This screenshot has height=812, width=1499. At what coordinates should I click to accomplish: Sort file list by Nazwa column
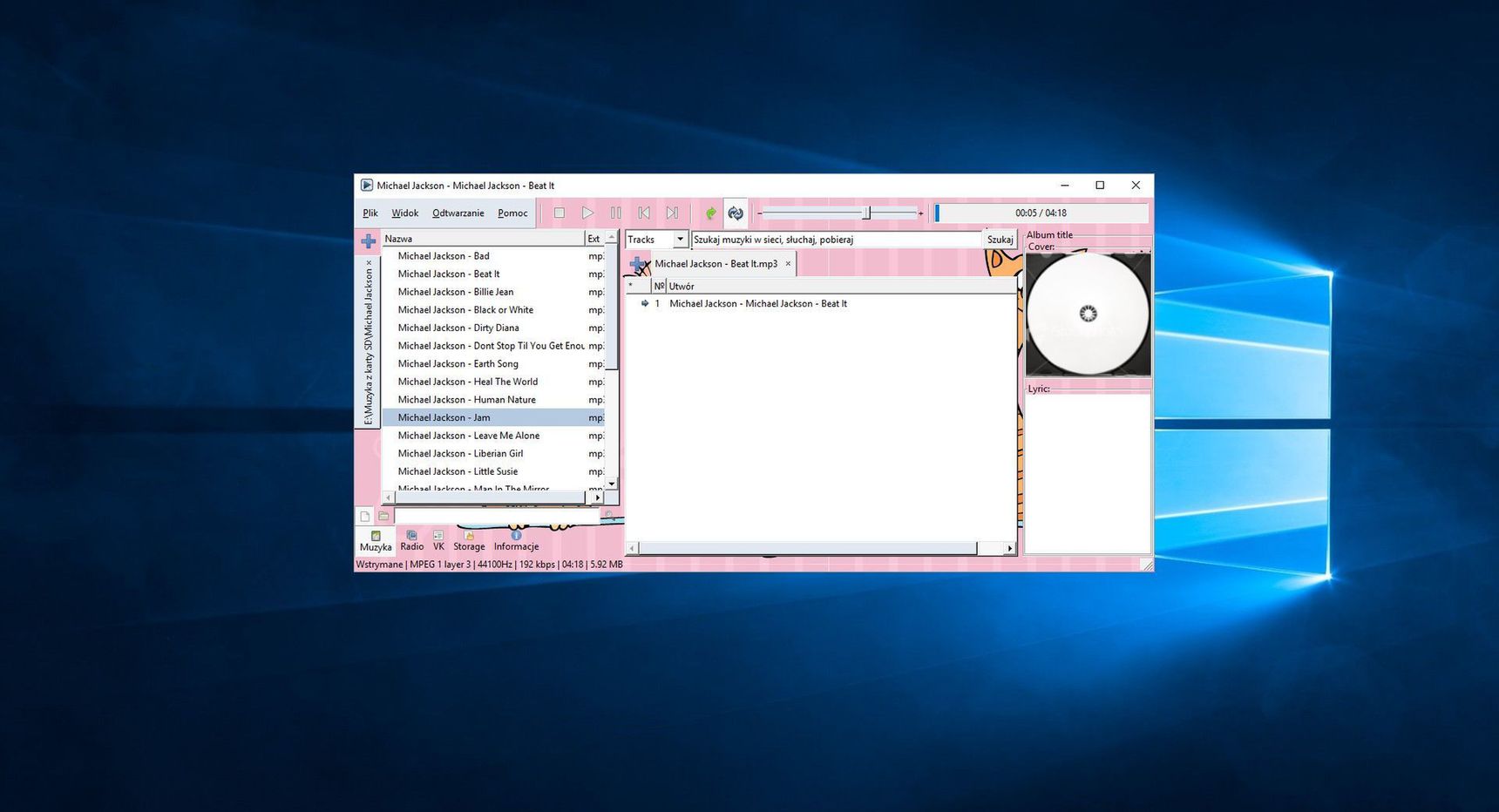(x=483, y=238)
